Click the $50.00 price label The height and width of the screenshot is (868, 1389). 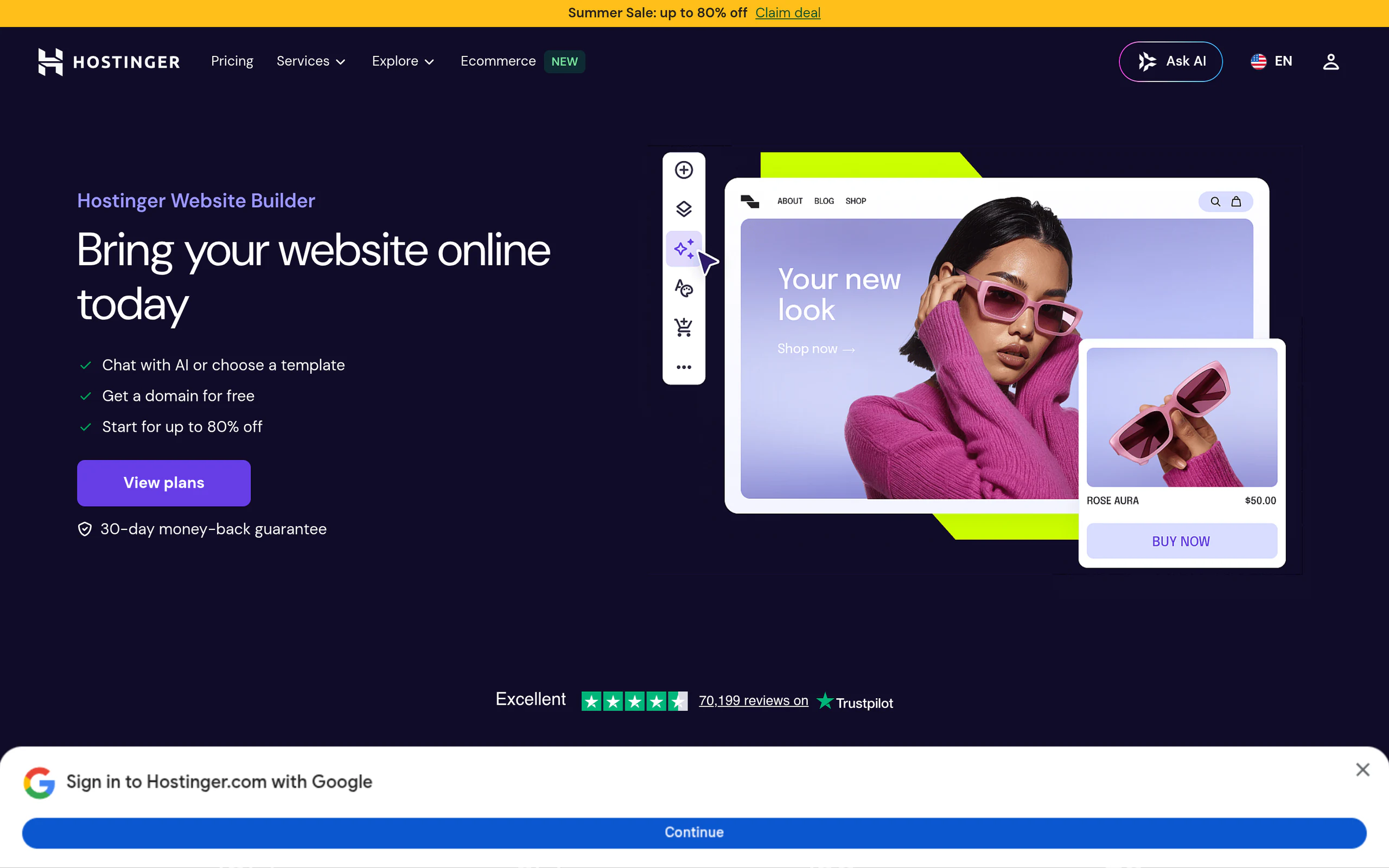point(1260,501)
